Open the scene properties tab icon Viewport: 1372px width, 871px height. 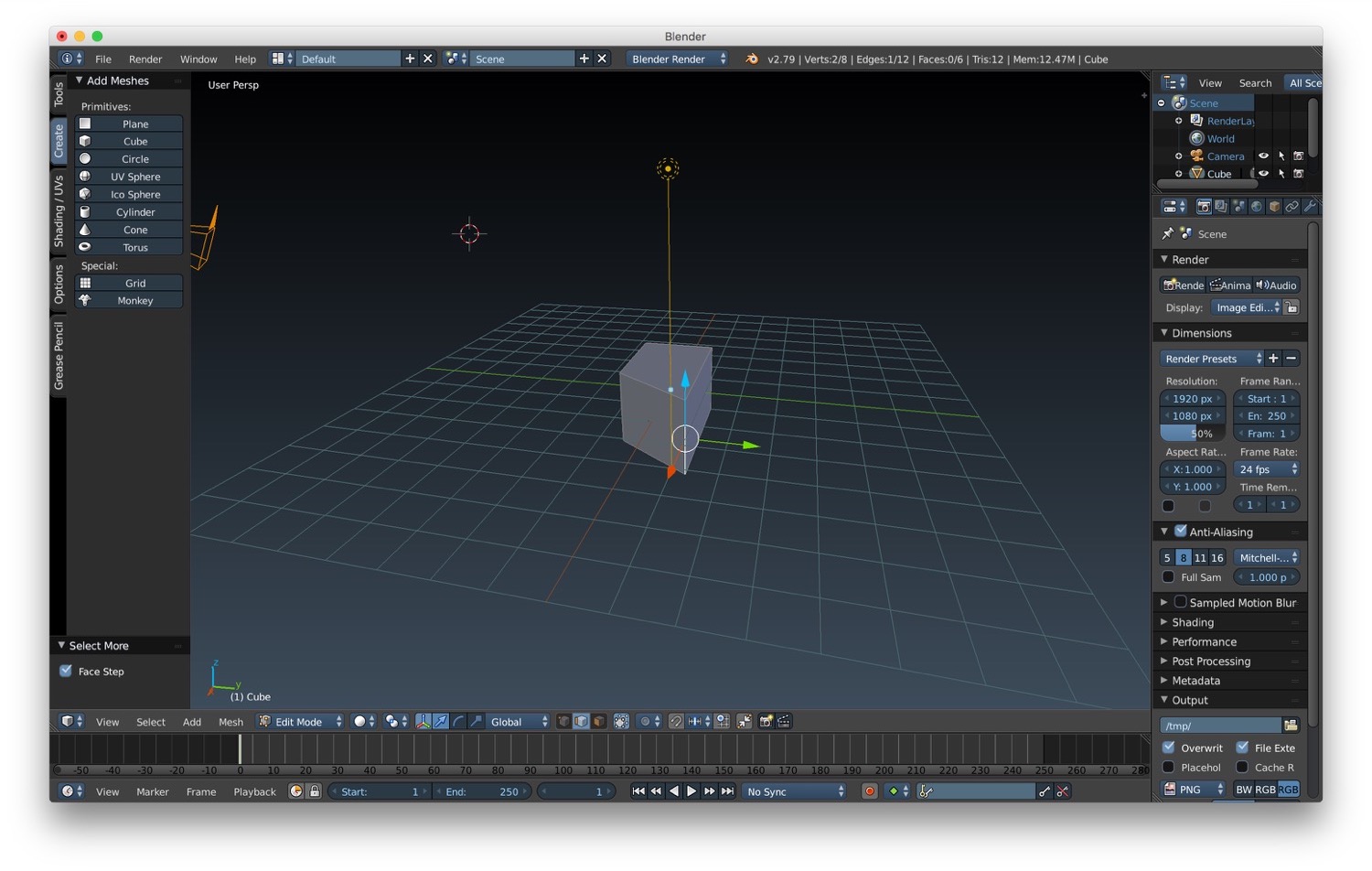coord(1238,207)
